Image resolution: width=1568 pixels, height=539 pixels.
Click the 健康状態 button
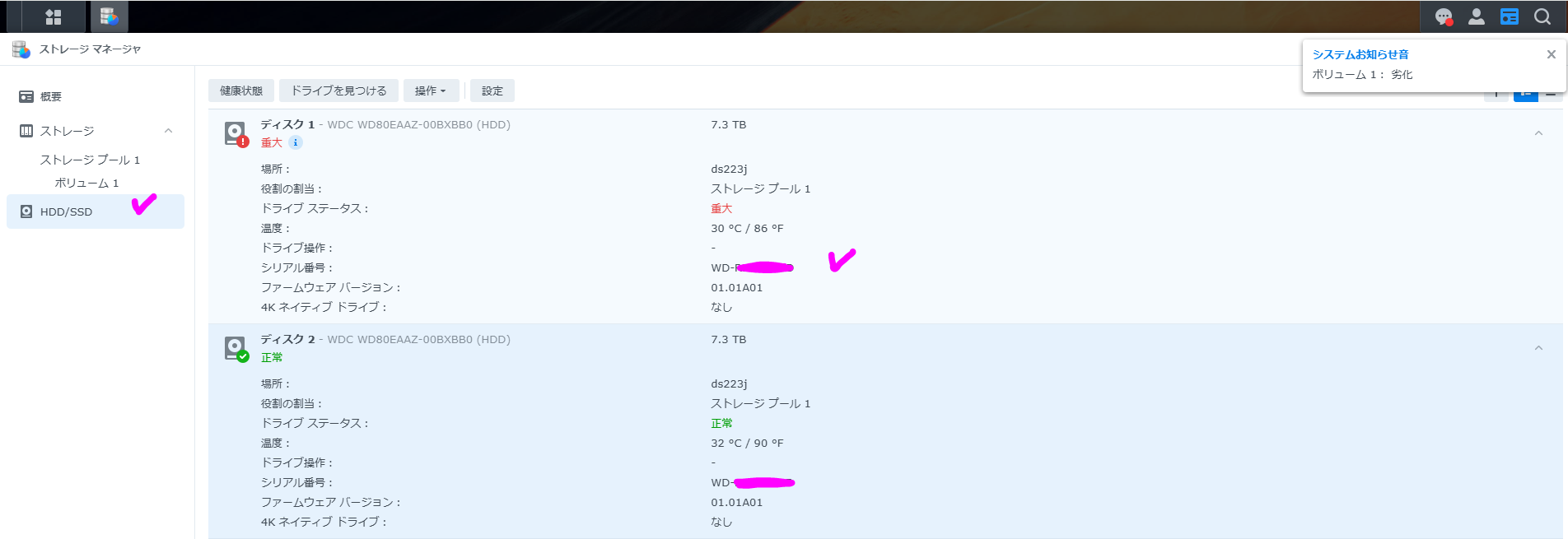[241, 91]
